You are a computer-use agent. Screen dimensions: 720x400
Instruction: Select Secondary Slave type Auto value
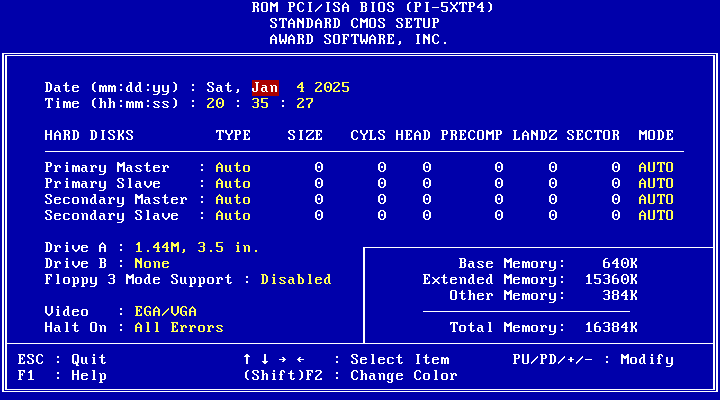tap(233, 216)
